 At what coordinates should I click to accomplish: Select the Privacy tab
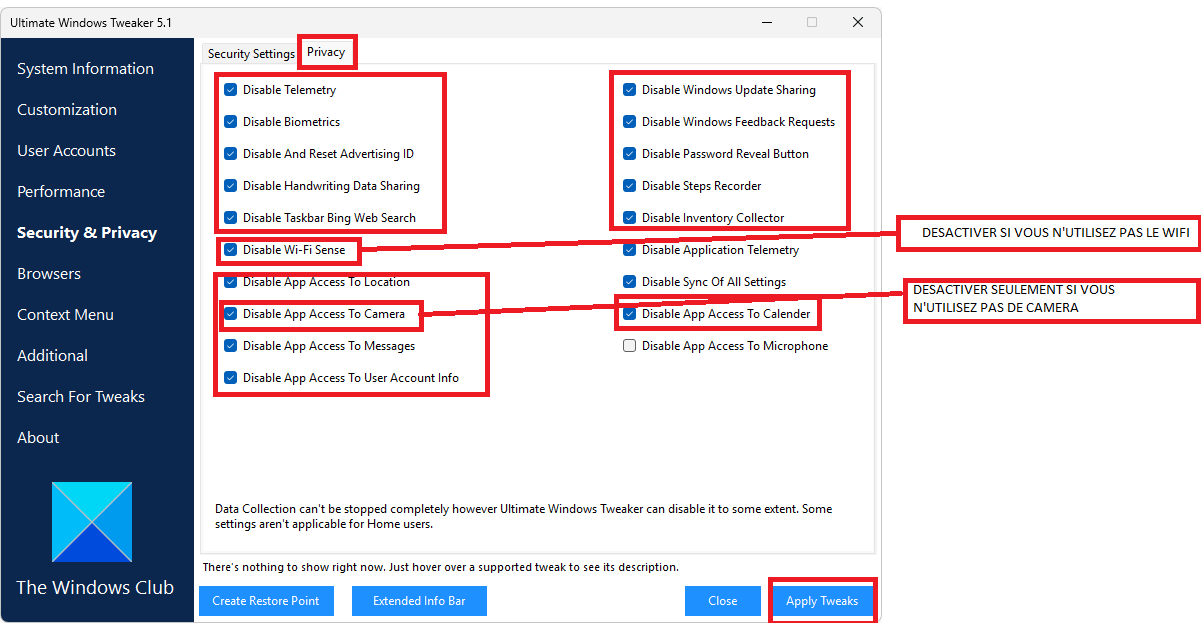point(326,52)
